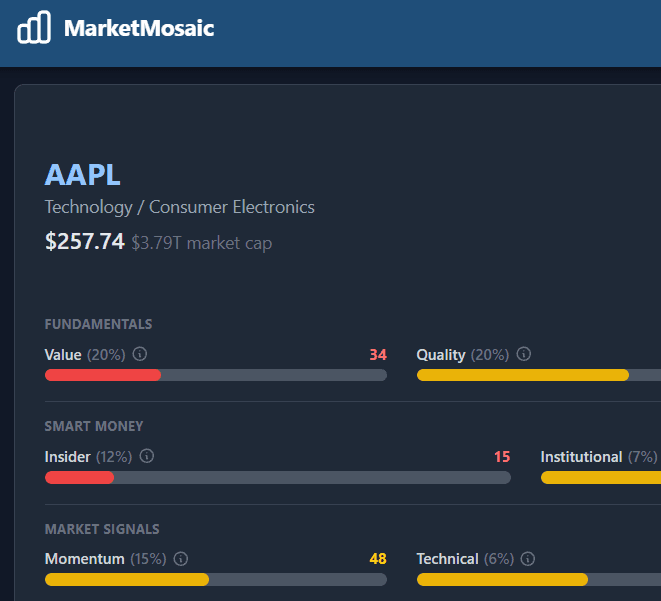Select the AAPL ticker heading
Viewport: 661px width, 601px height.
click(83, 174)
